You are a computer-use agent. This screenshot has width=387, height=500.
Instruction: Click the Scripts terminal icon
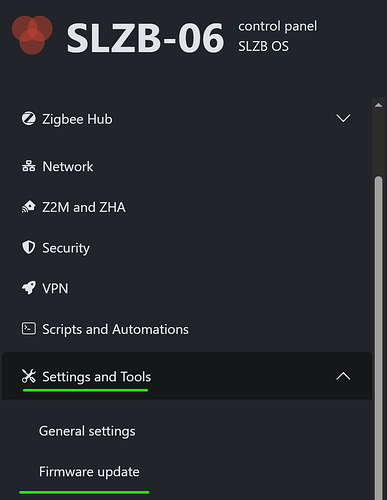pyautogui.click(x=29, y=329)
